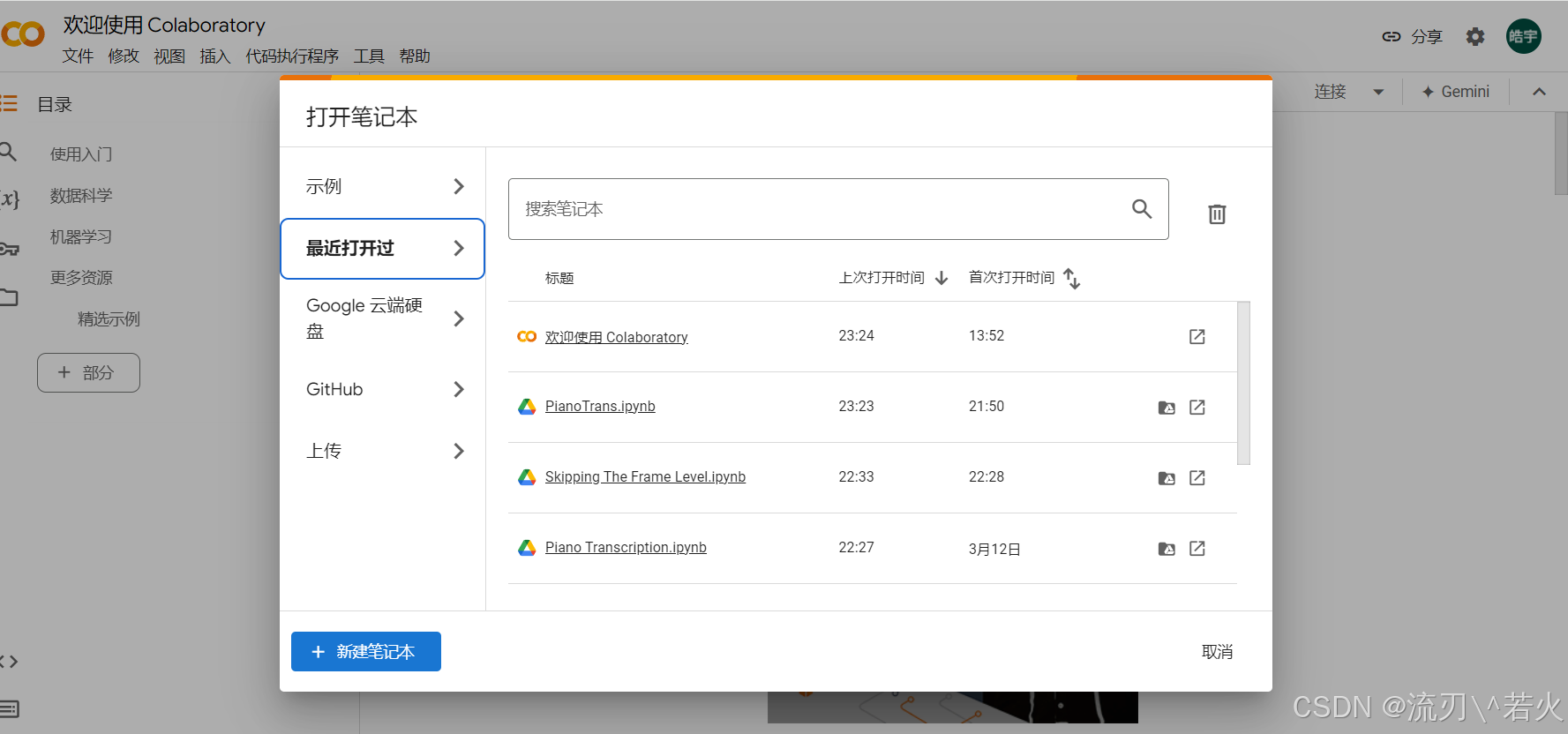The height and width of the screenshot is (734, 1568).
Task: Show Piano Transcription.ipynb in Drive icon
Action: click(1167, 549)
